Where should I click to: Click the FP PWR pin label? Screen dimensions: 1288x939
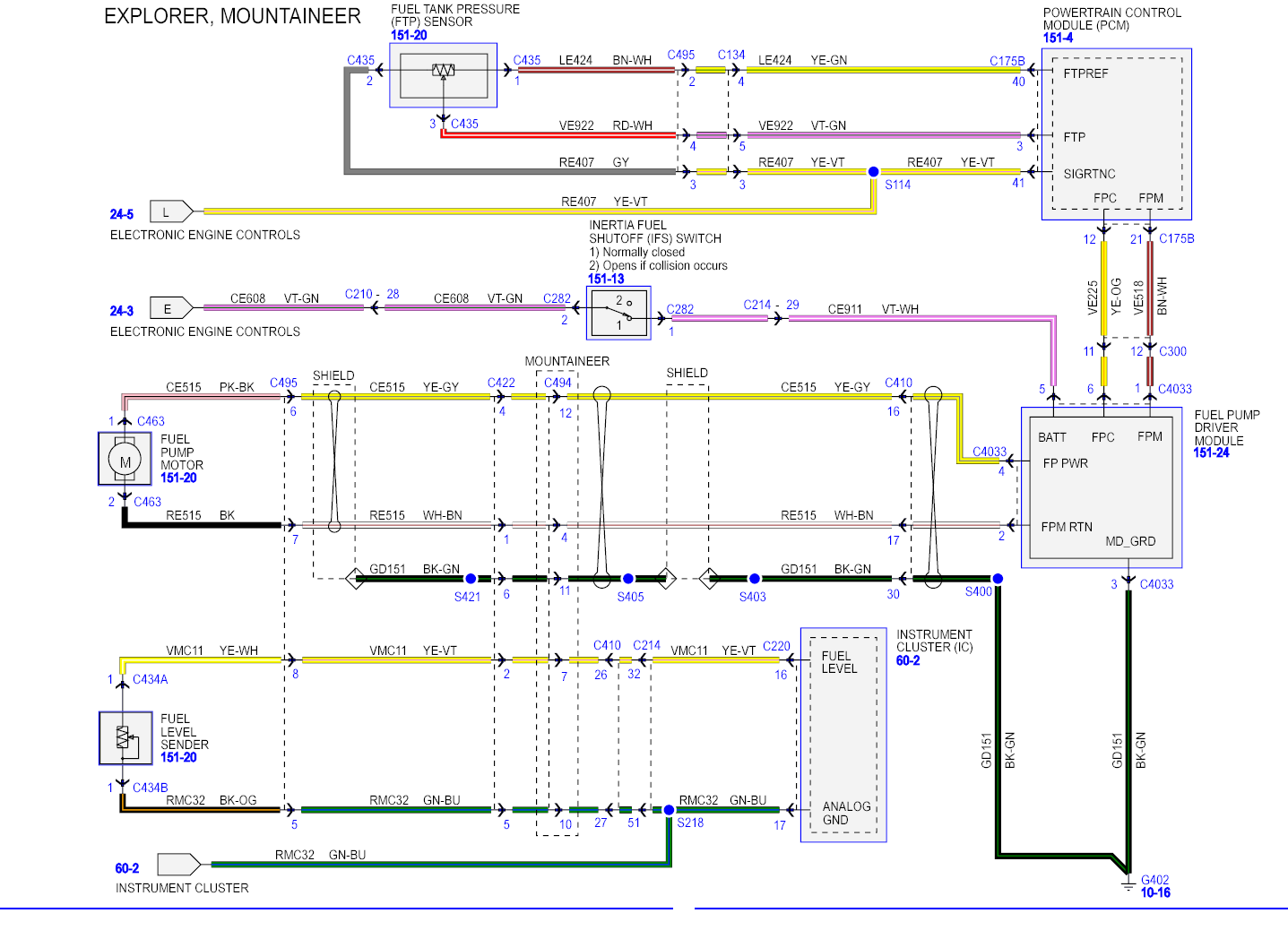coord(1065,463)
